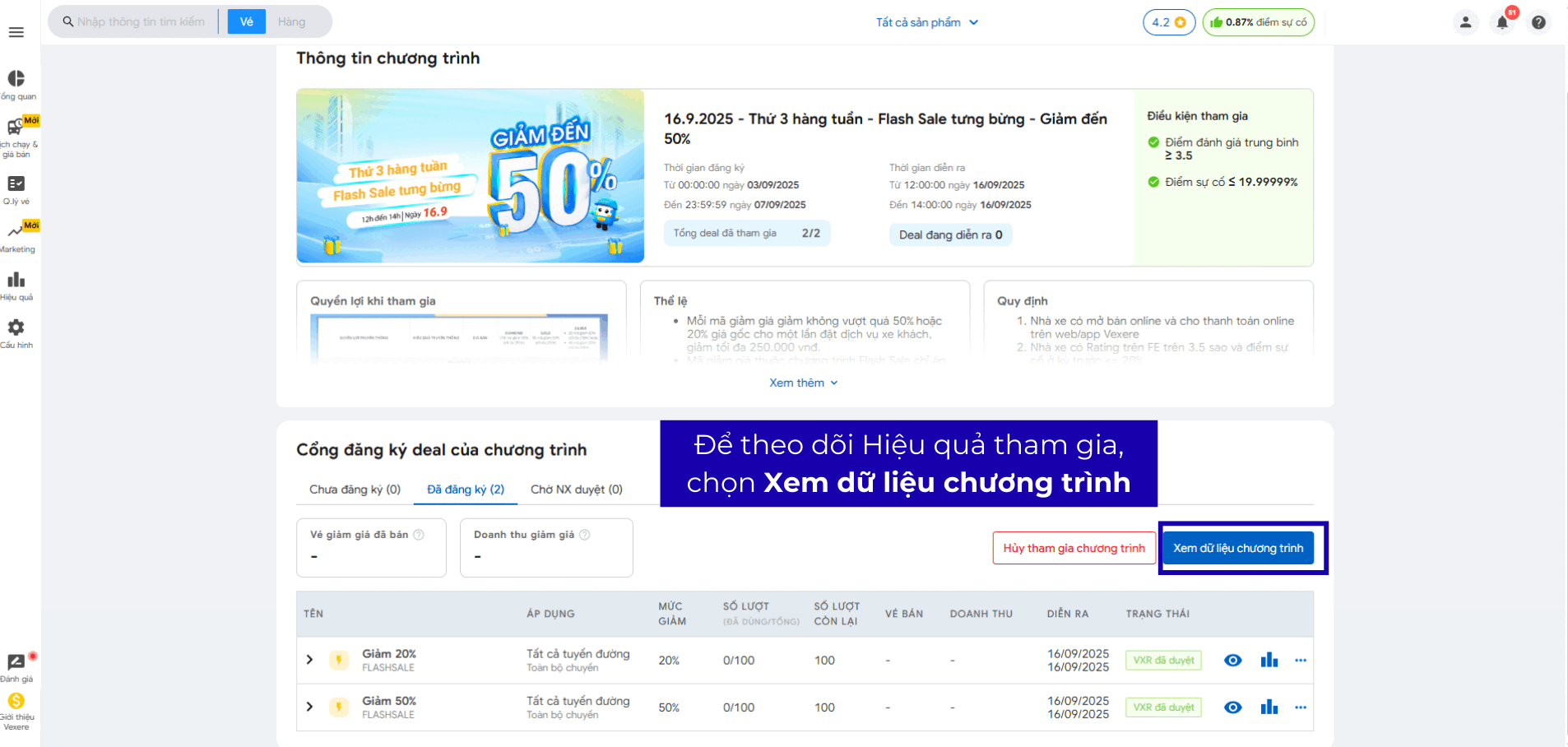Toggle the Vé search mode button
This screenshot has width=1568, height=747.
coord(246,21)
